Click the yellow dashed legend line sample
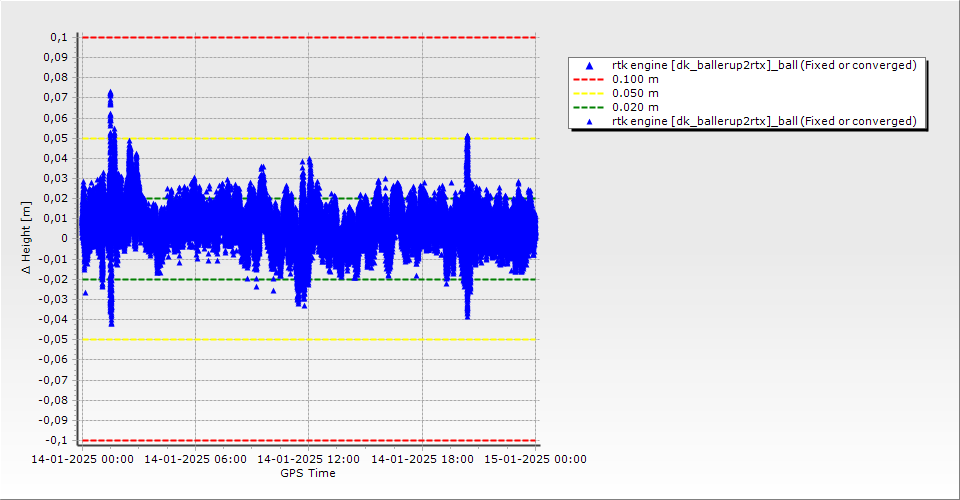 pyautogui.click(x=588, y=94)
